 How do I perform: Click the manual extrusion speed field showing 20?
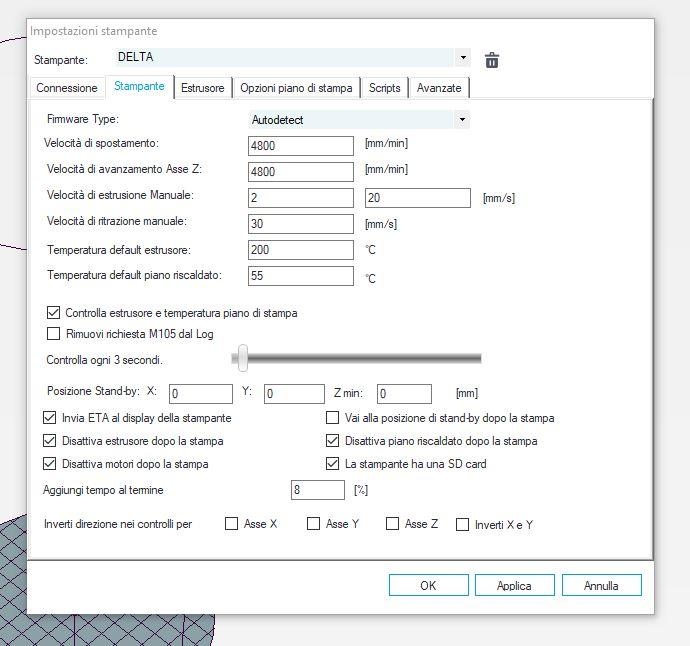pyautogui.click(x=418, y=198)
